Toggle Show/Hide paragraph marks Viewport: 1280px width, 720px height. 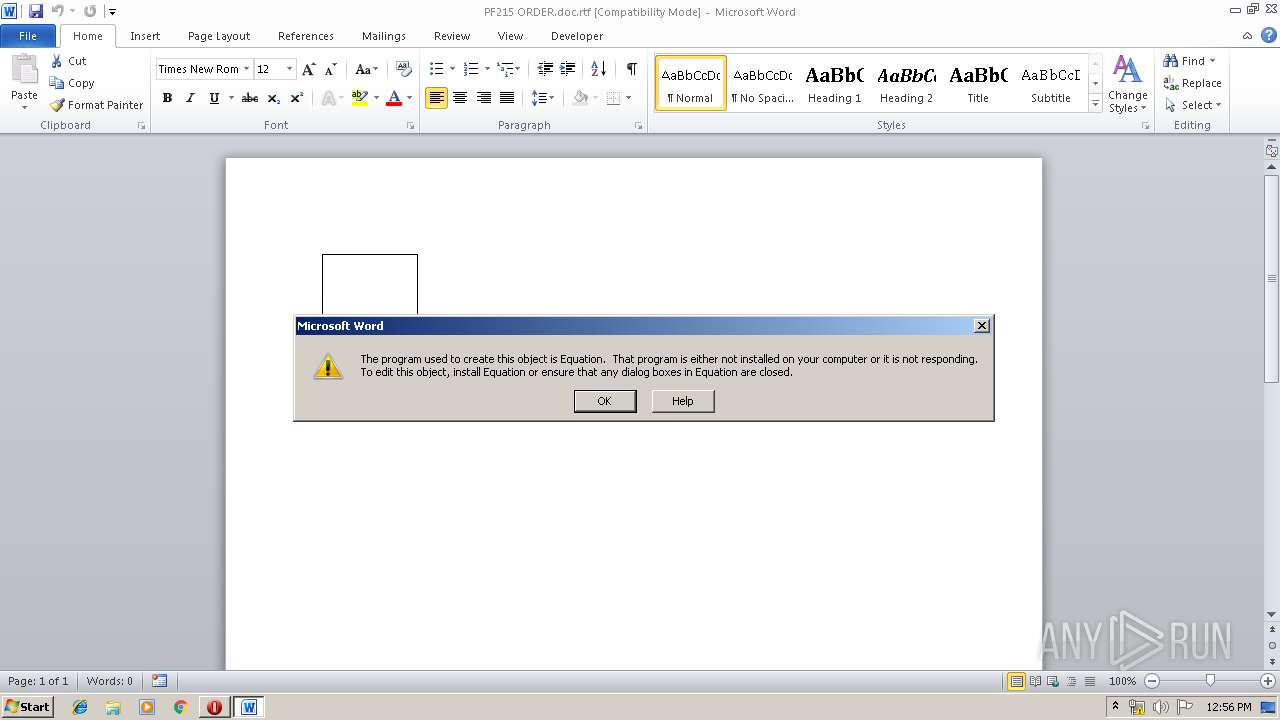(x=632, y=69)
